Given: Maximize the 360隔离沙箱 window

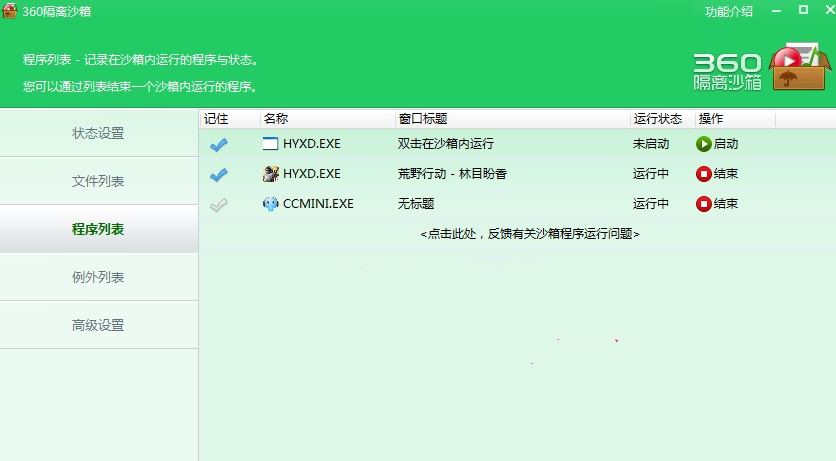Looking at the screenshot, I should pos(803,10).
